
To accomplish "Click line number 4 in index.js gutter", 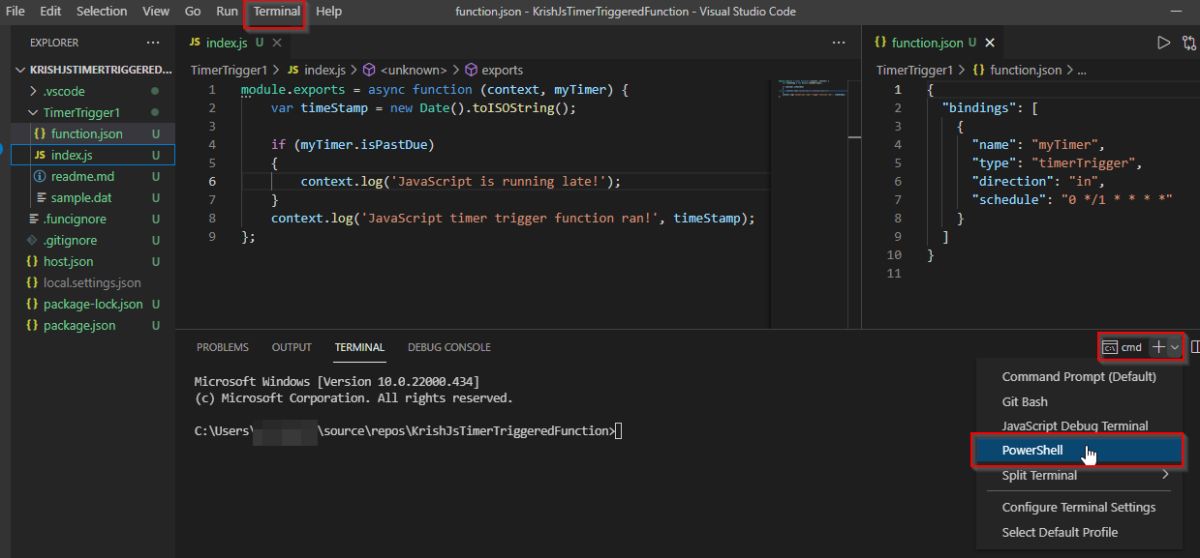I will pos(211,145).
